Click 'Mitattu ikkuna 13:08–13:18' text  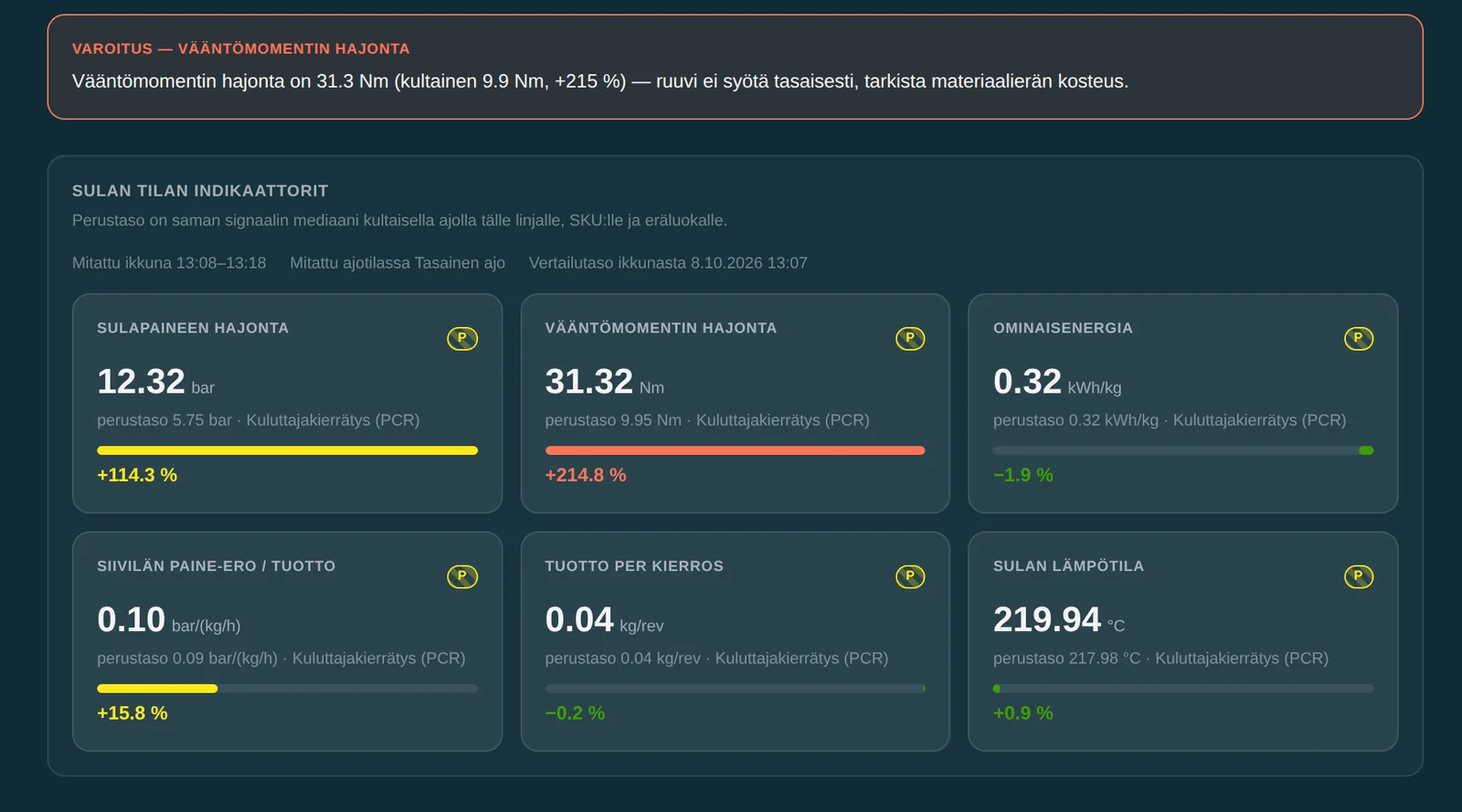[169, 263]
